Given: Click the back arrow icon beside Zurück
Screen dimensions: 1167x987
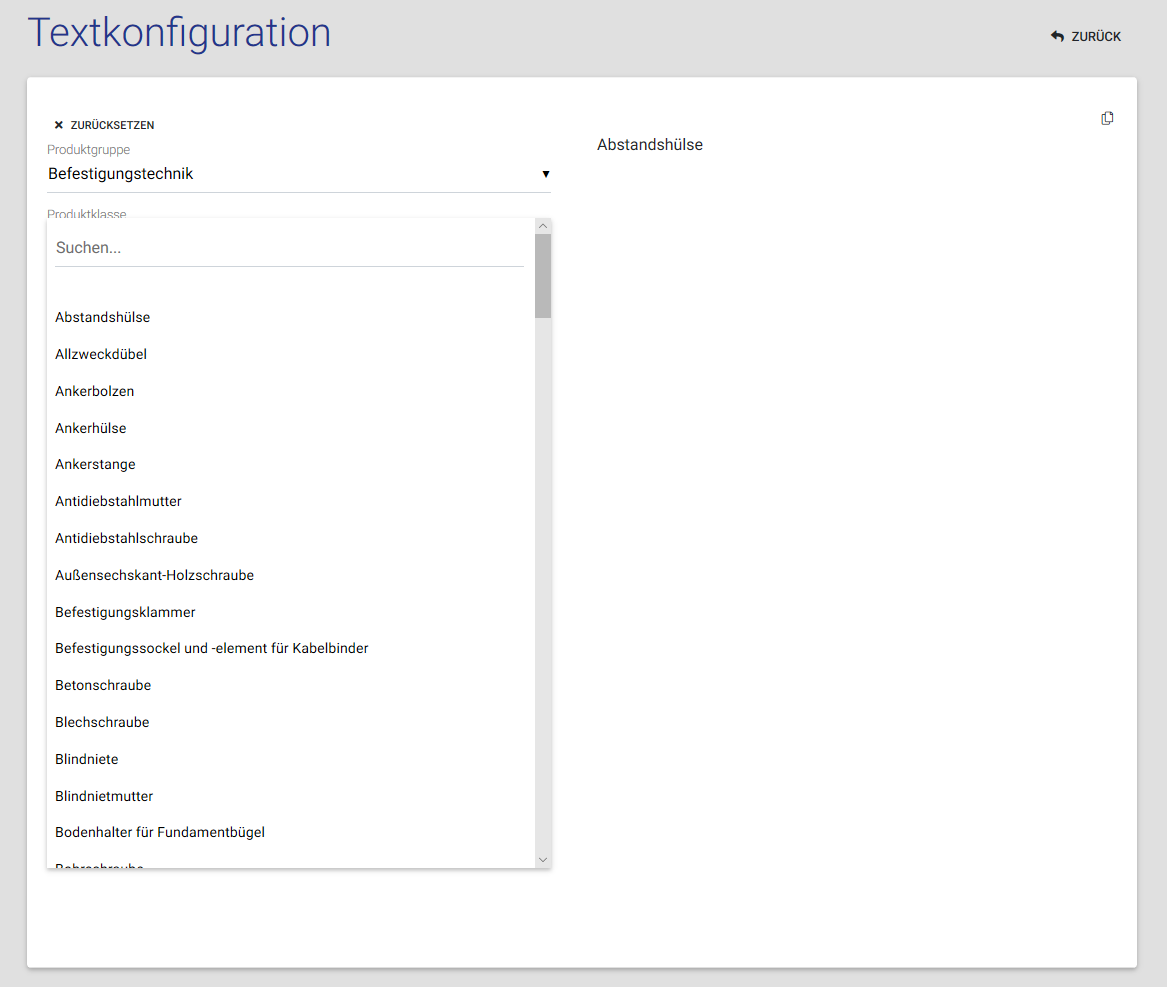Looking at the screenshot, I should pyautogui.click(x=1057, y=36).
